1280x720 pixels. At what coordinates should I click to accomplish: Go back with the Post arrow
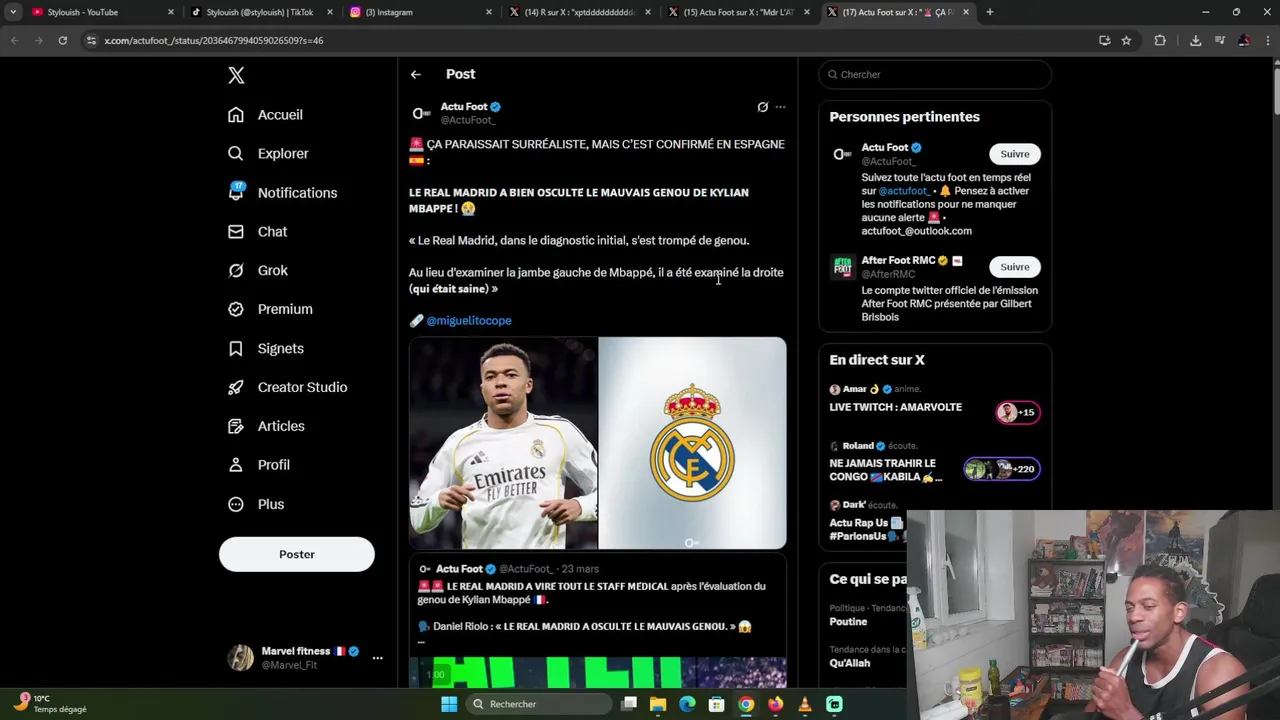tap(415, 74)
